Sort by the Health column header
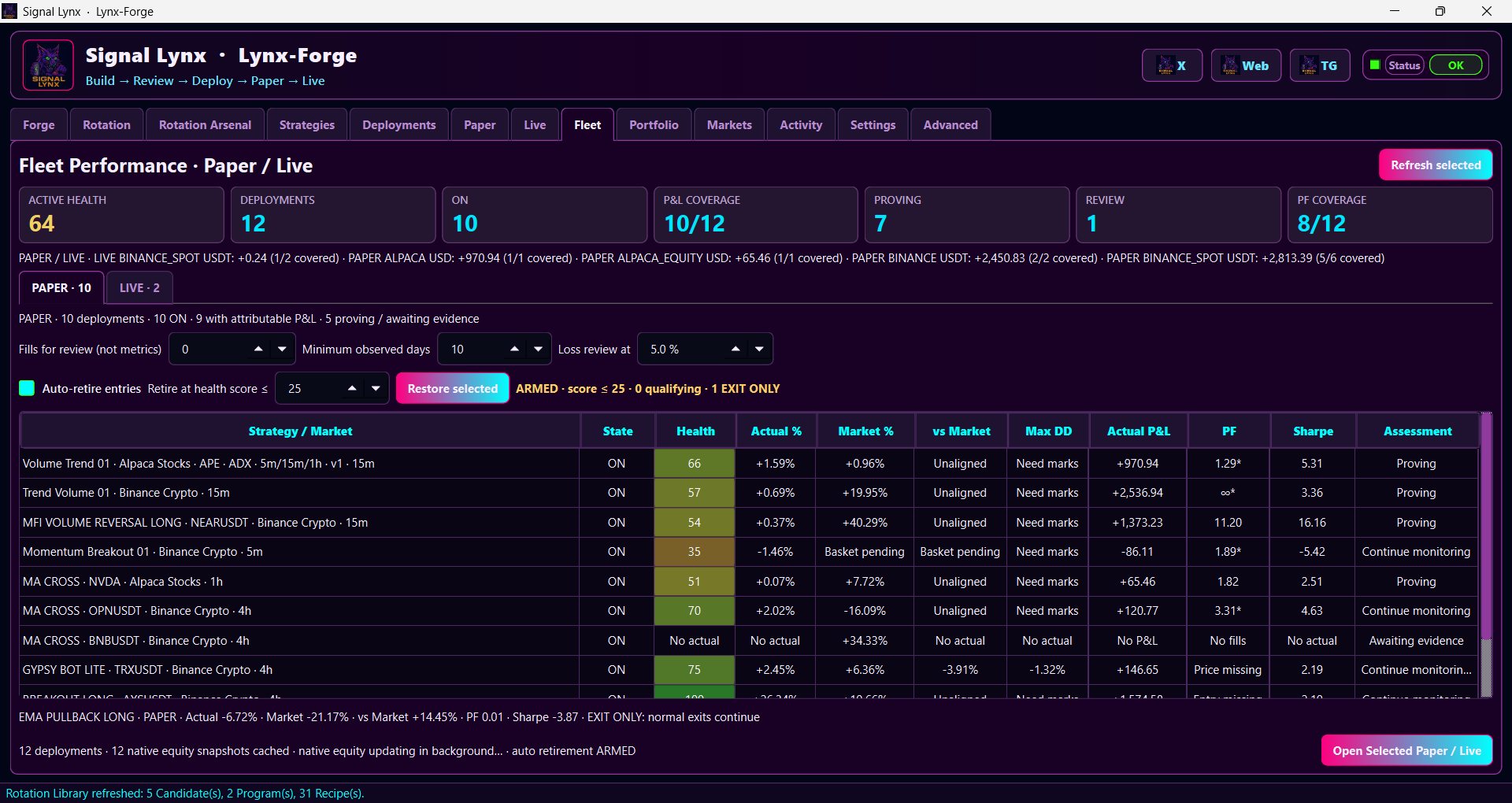The image size is (1512, 803). (695, 431)
